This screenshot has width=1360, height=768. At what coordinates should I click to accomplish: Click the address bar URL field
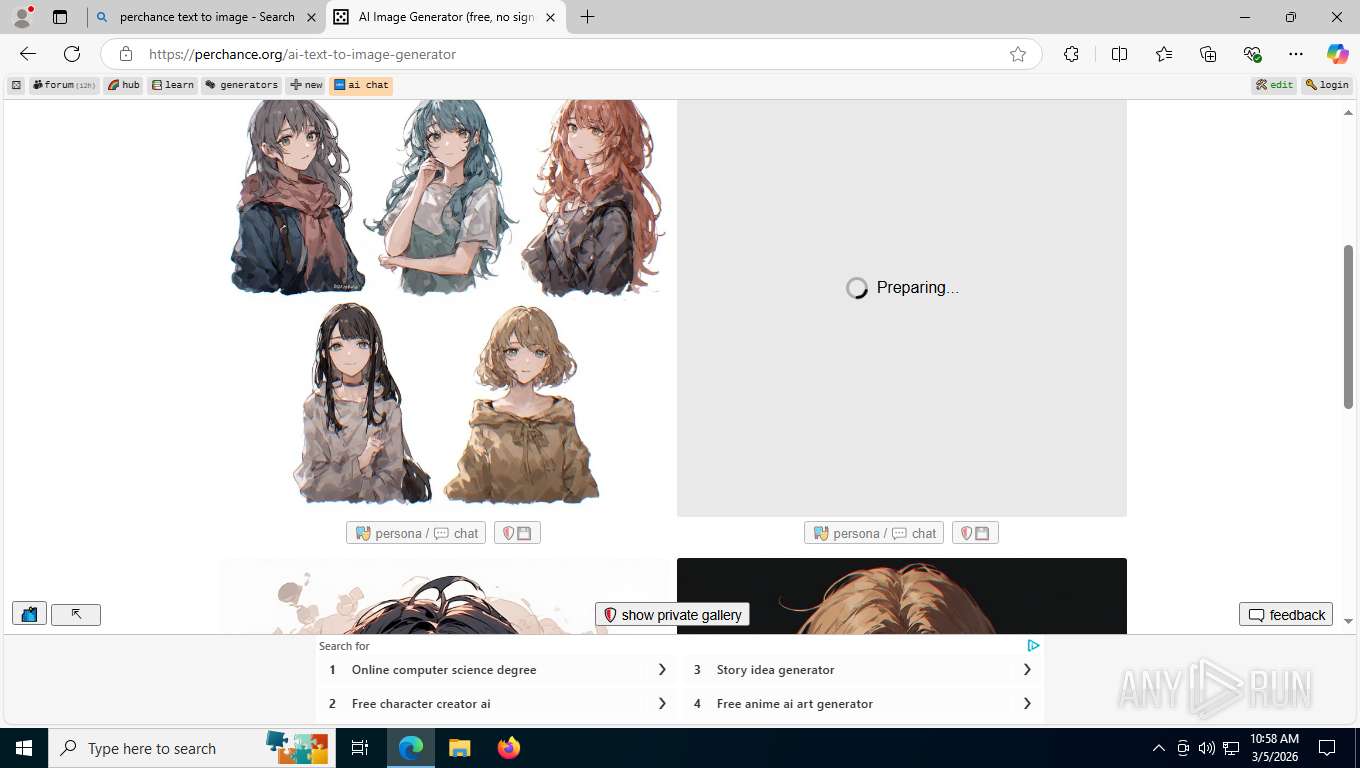click(570, 54)
